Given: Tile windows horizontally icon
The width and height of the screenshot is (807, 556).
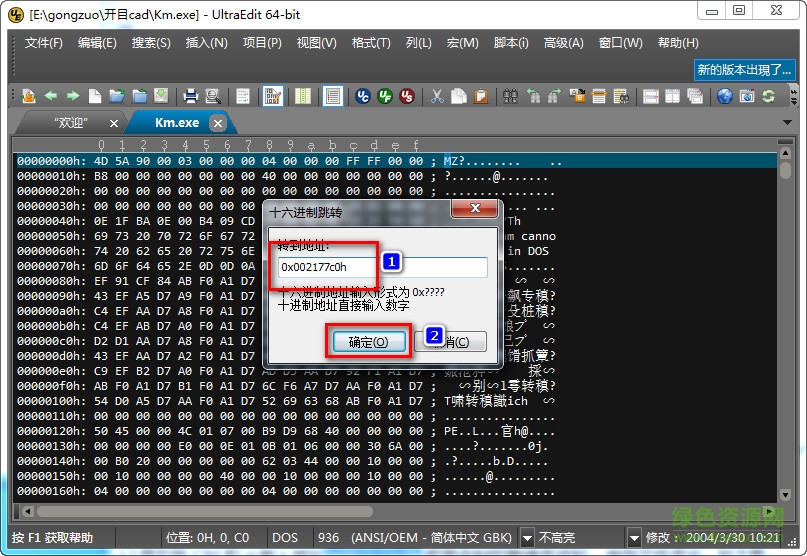Looking at the screenshot, I should (x=651, y=96).
